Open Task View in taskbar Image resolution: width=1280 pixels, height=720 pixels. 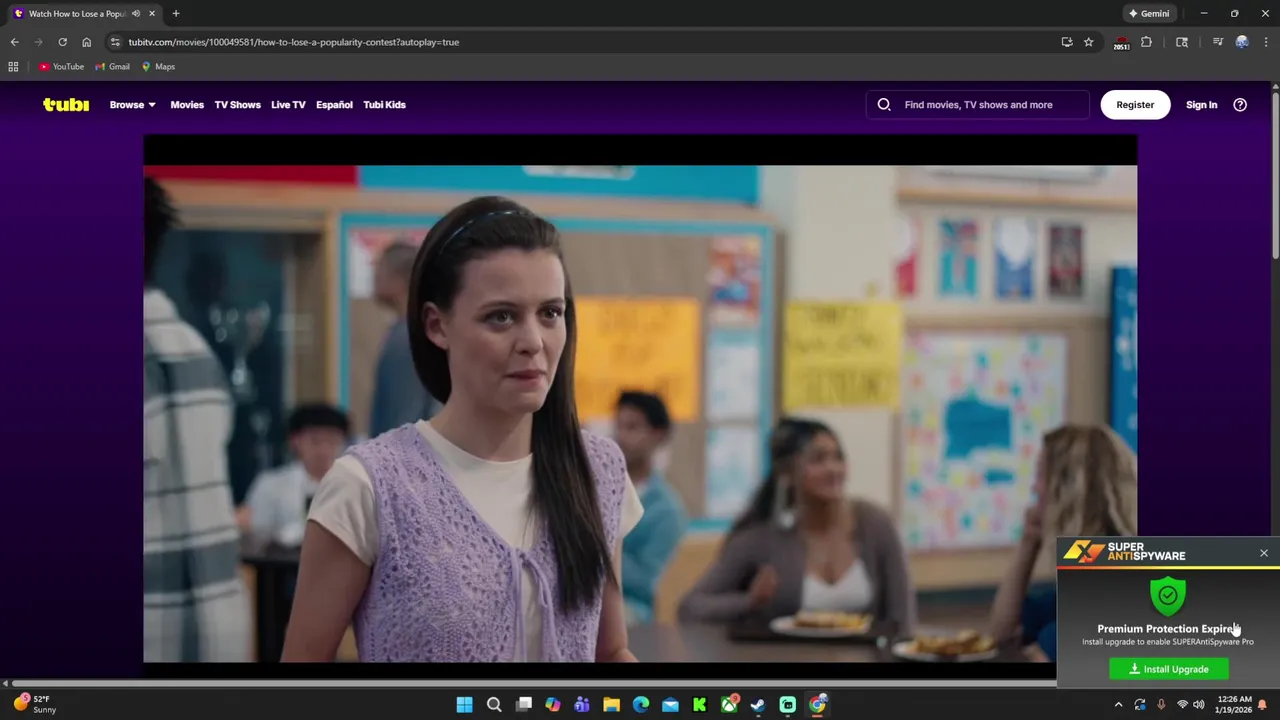(523, 705)
